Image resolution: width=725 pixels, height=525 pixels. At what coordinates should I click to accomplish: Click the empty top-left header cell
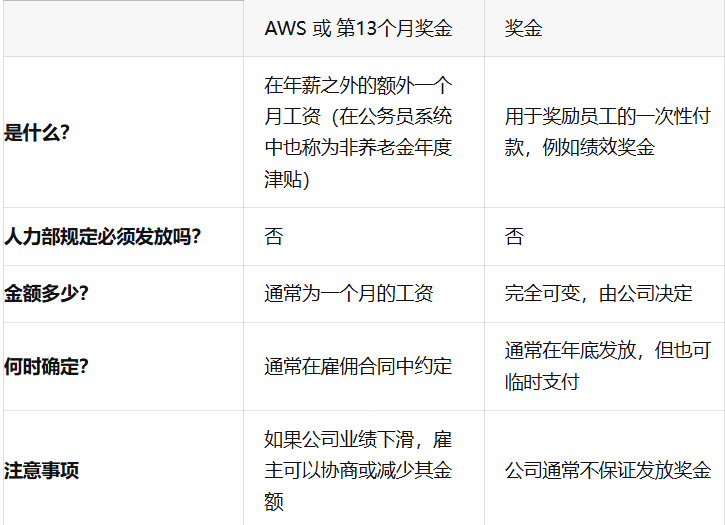pos(122,29)
